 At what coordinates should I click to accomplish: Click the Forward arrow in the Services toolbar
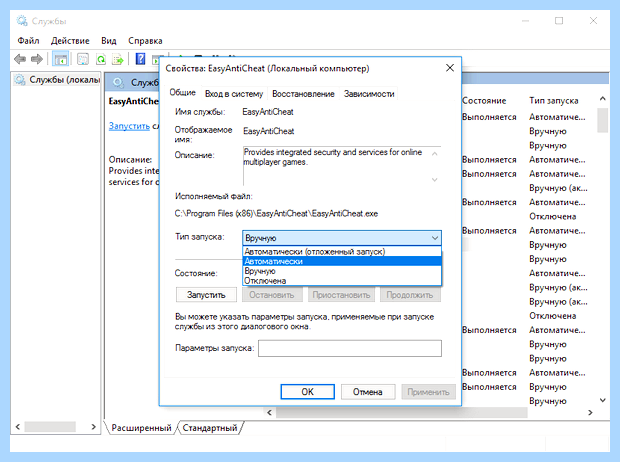[x=37, y=59]
